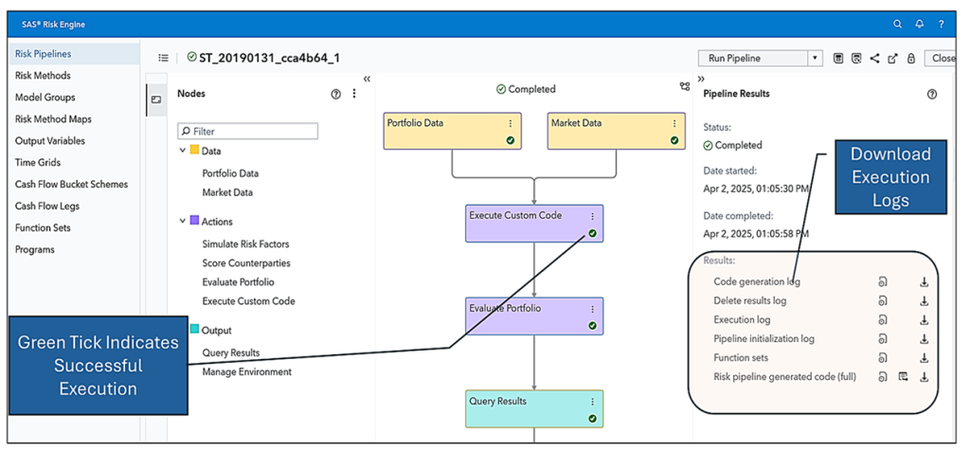
Task: Open search in the SAS header
Action: pos(897,24)
